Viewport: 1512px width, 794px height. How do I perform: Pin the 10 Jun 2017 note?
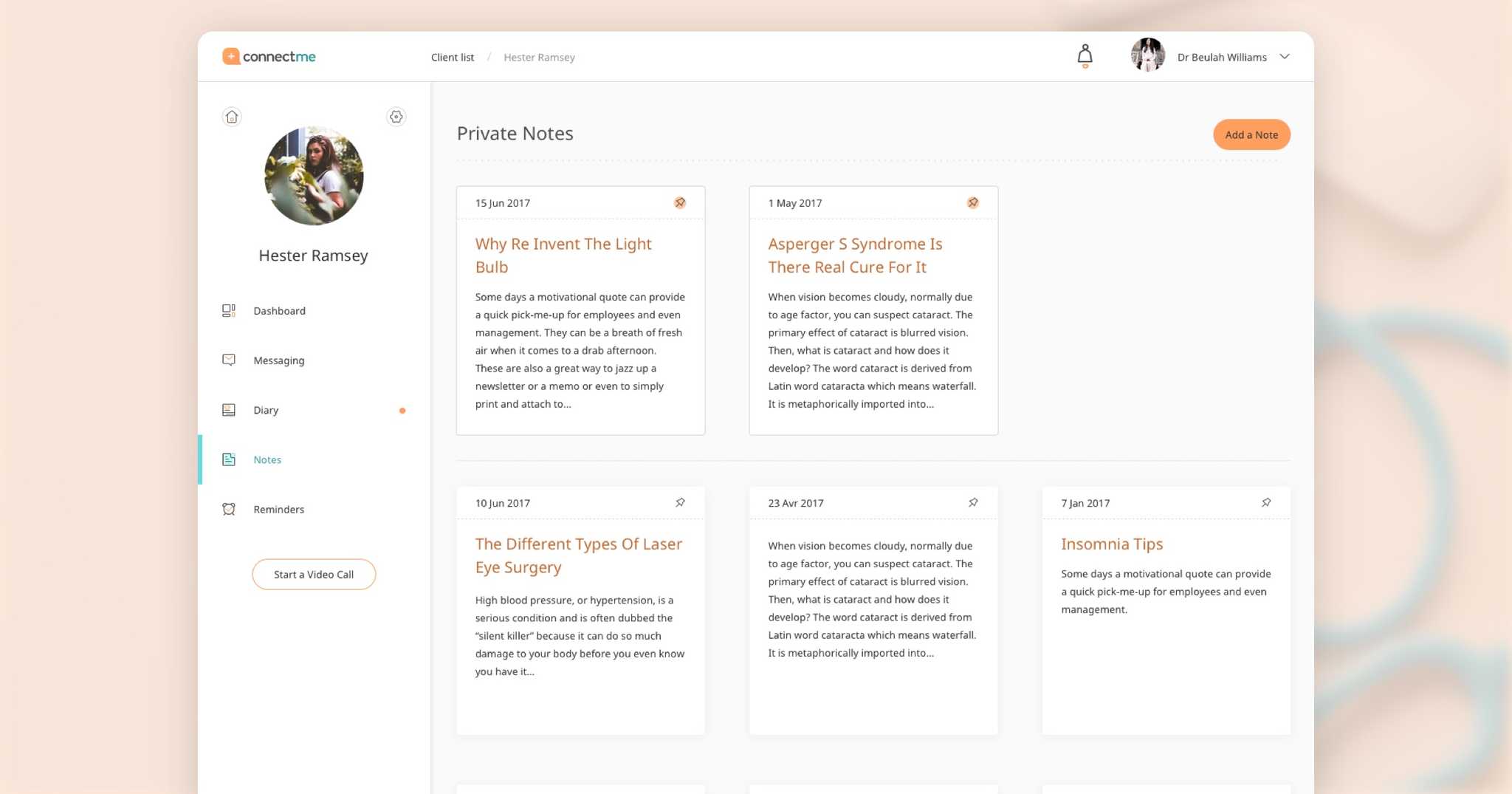[680, 502]
